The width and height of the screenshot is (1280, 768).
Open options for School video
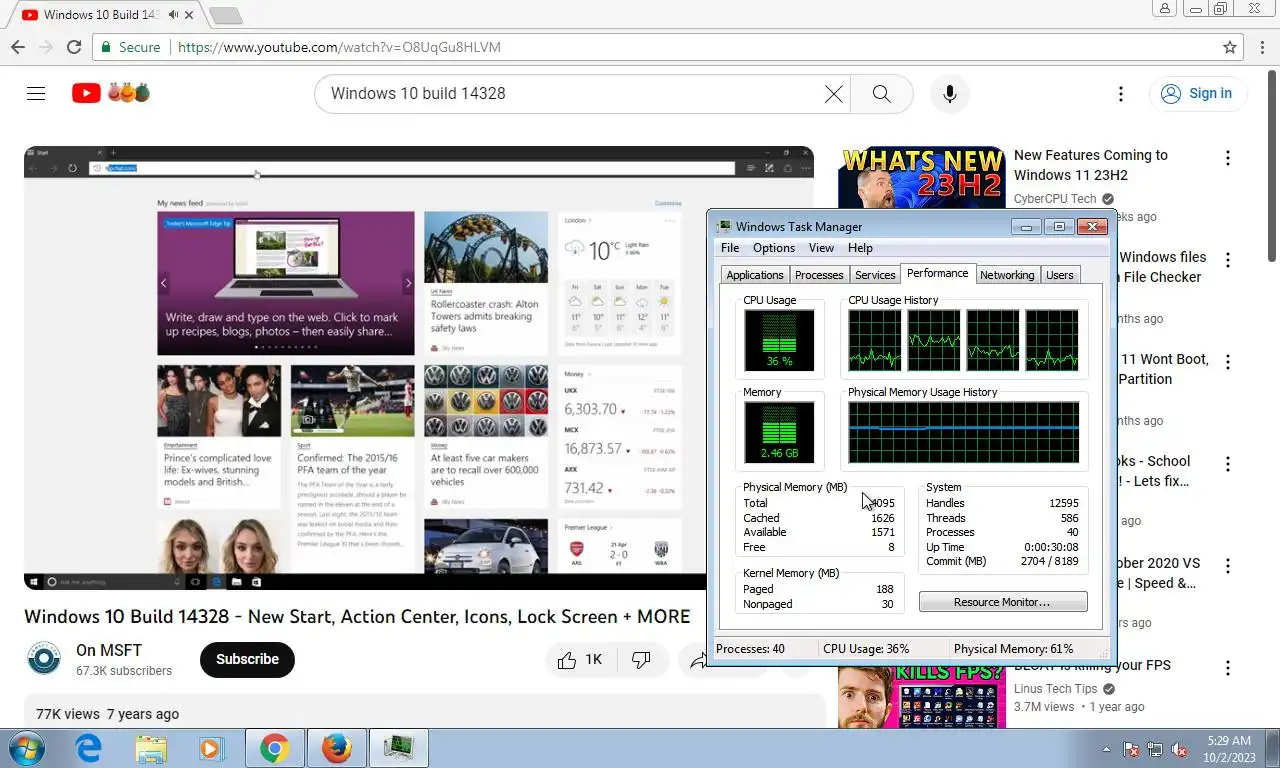pyautogui.click(x=1227, y=464)
